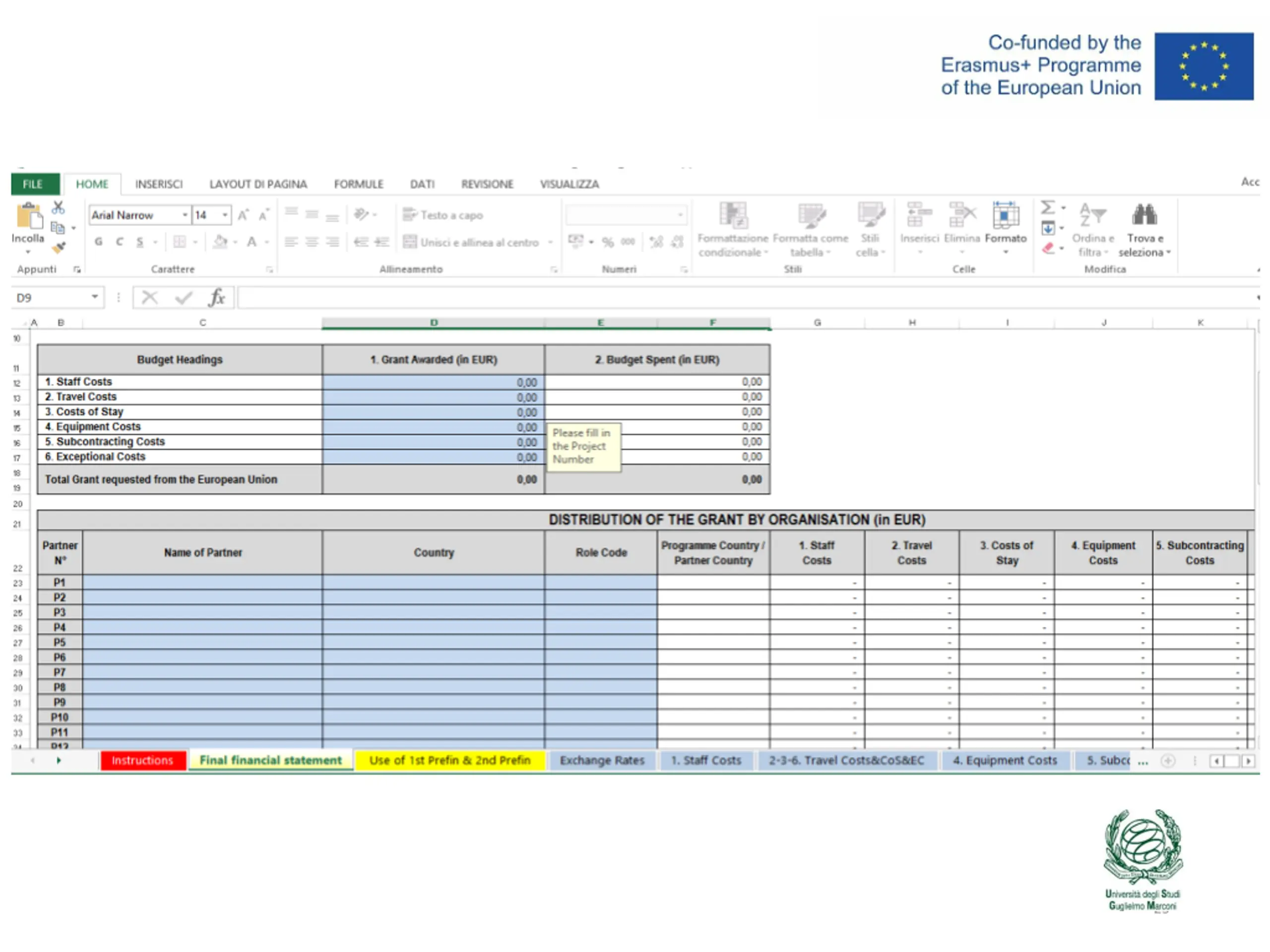Screen dimensions: 1270x952
Task: Open the number format dropdown
Action: [680, 215]
